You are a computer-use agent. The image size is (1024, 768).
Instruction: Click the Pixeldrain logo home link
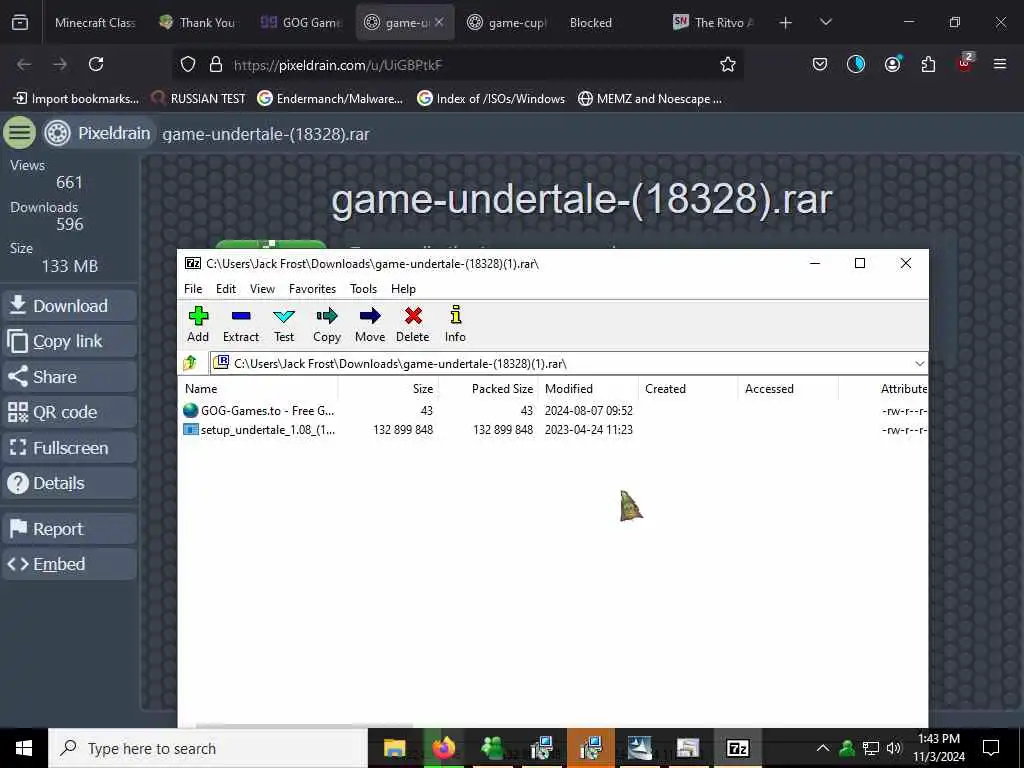tap(99, 133)
